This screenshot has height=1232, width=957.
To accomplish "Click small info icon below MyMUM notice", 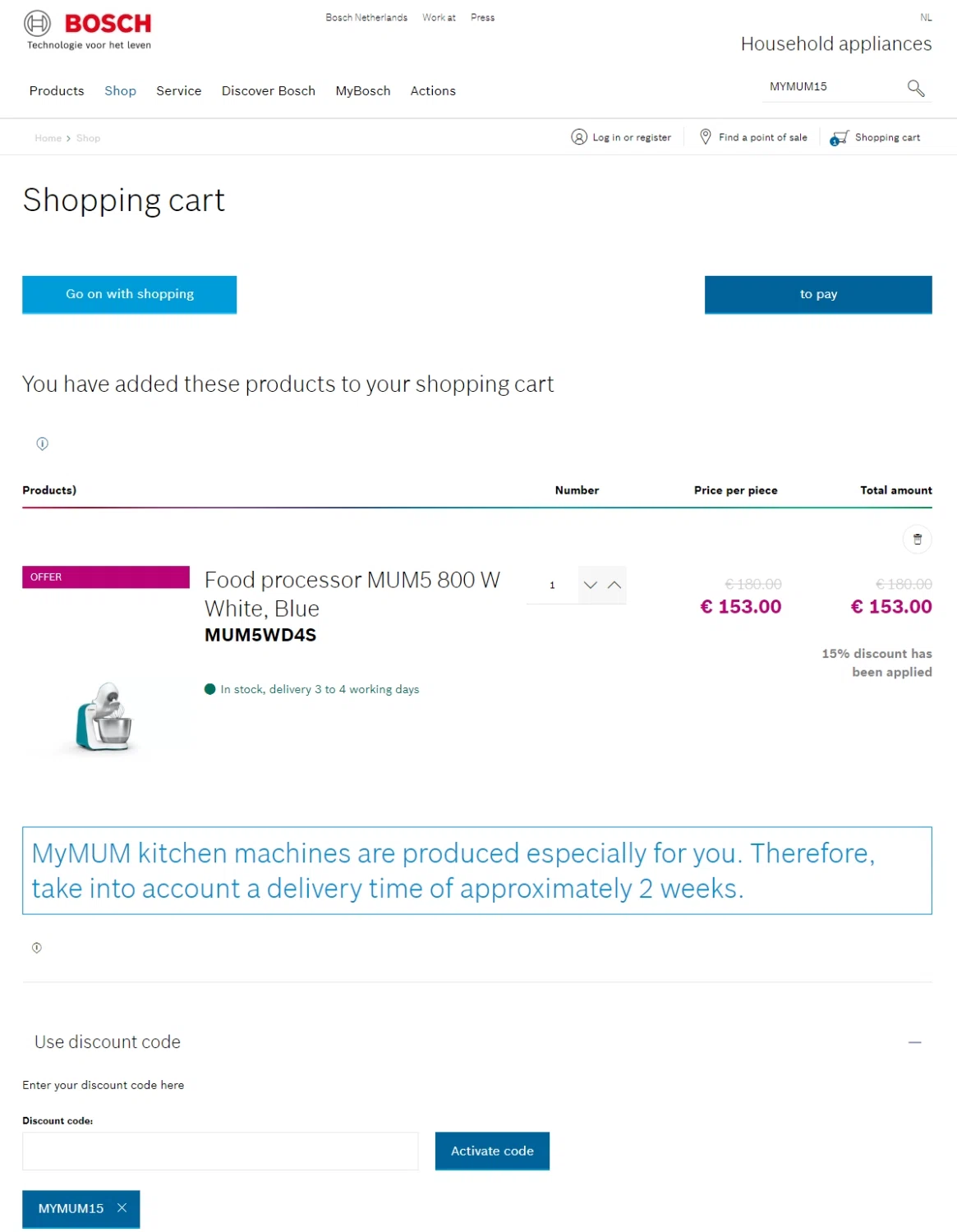I will pyautogui.click(x=37, y=948).
